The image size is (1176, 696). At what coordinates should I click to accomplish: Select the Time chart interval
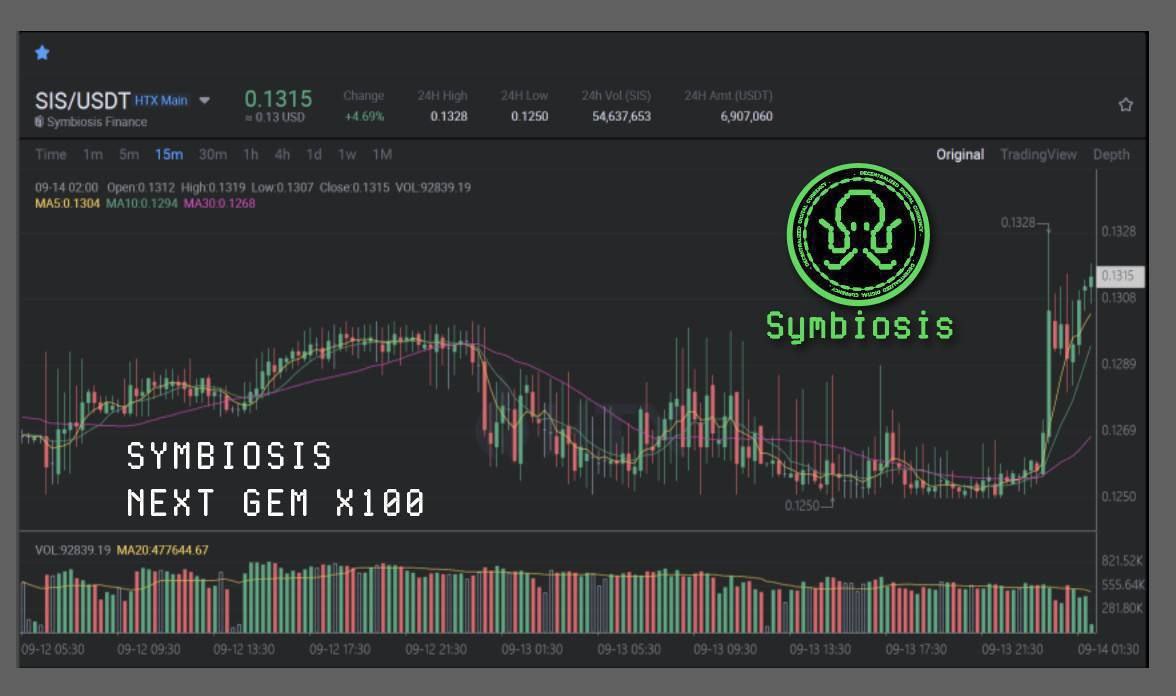(50, 154)
